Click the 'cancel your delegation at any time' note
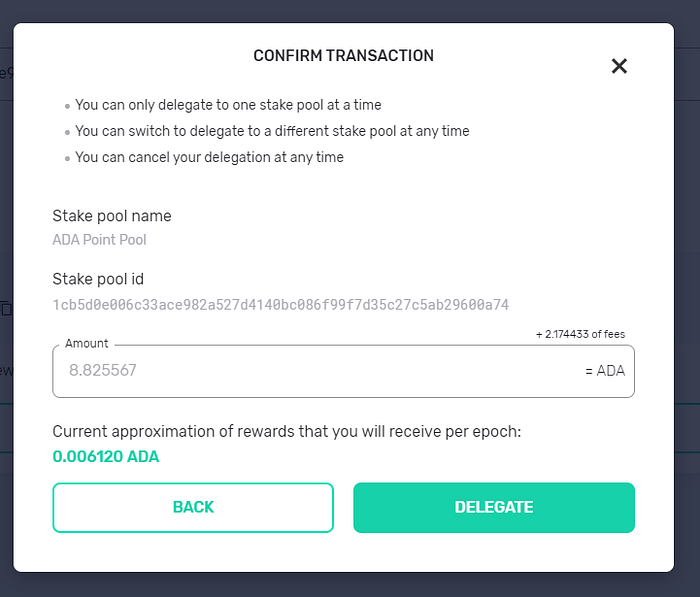Viewport: 700px width, 597px height. pos(209,157)
